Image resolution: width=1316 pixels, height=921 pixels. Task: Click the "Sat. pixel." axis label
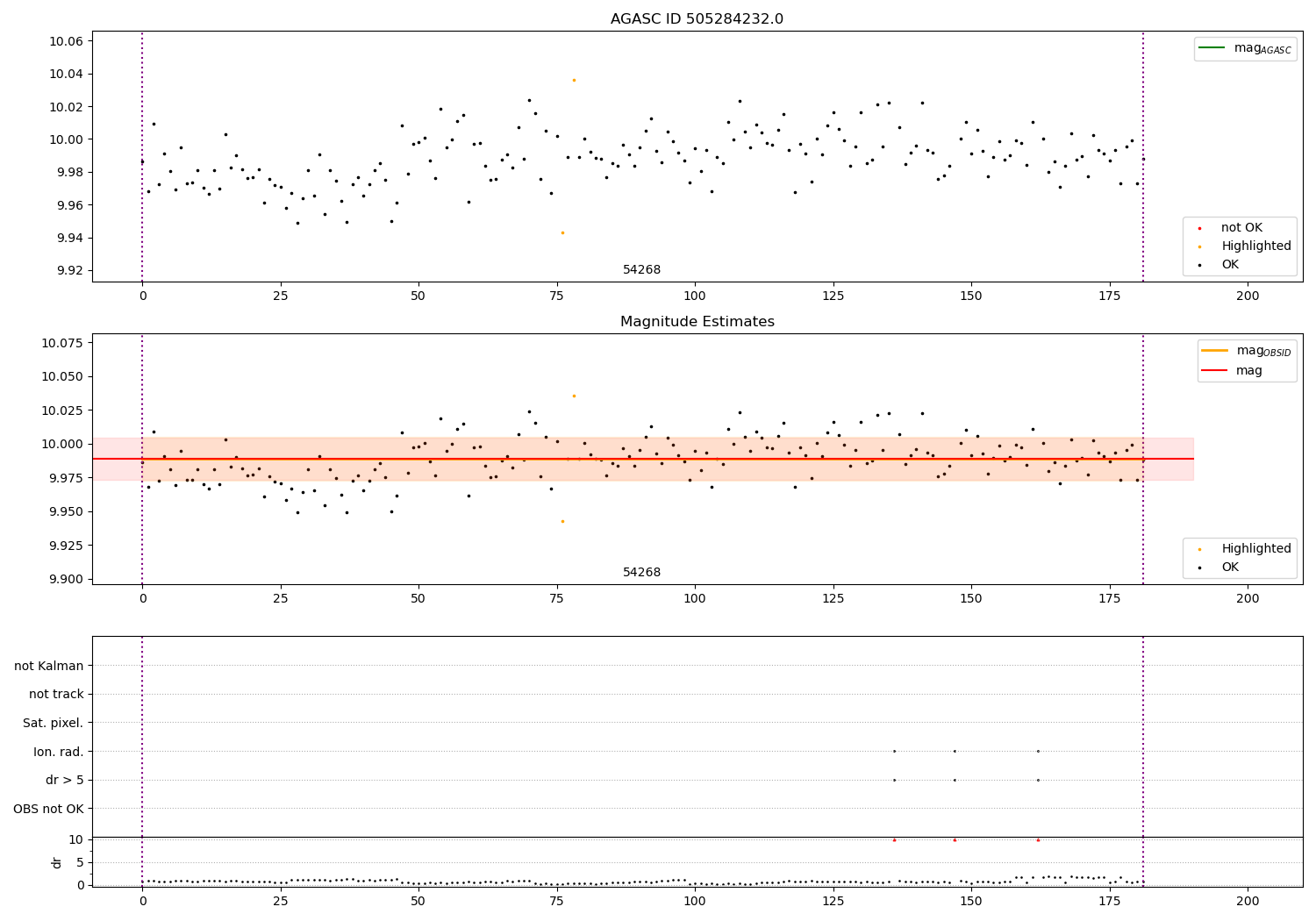coord(54,723)
